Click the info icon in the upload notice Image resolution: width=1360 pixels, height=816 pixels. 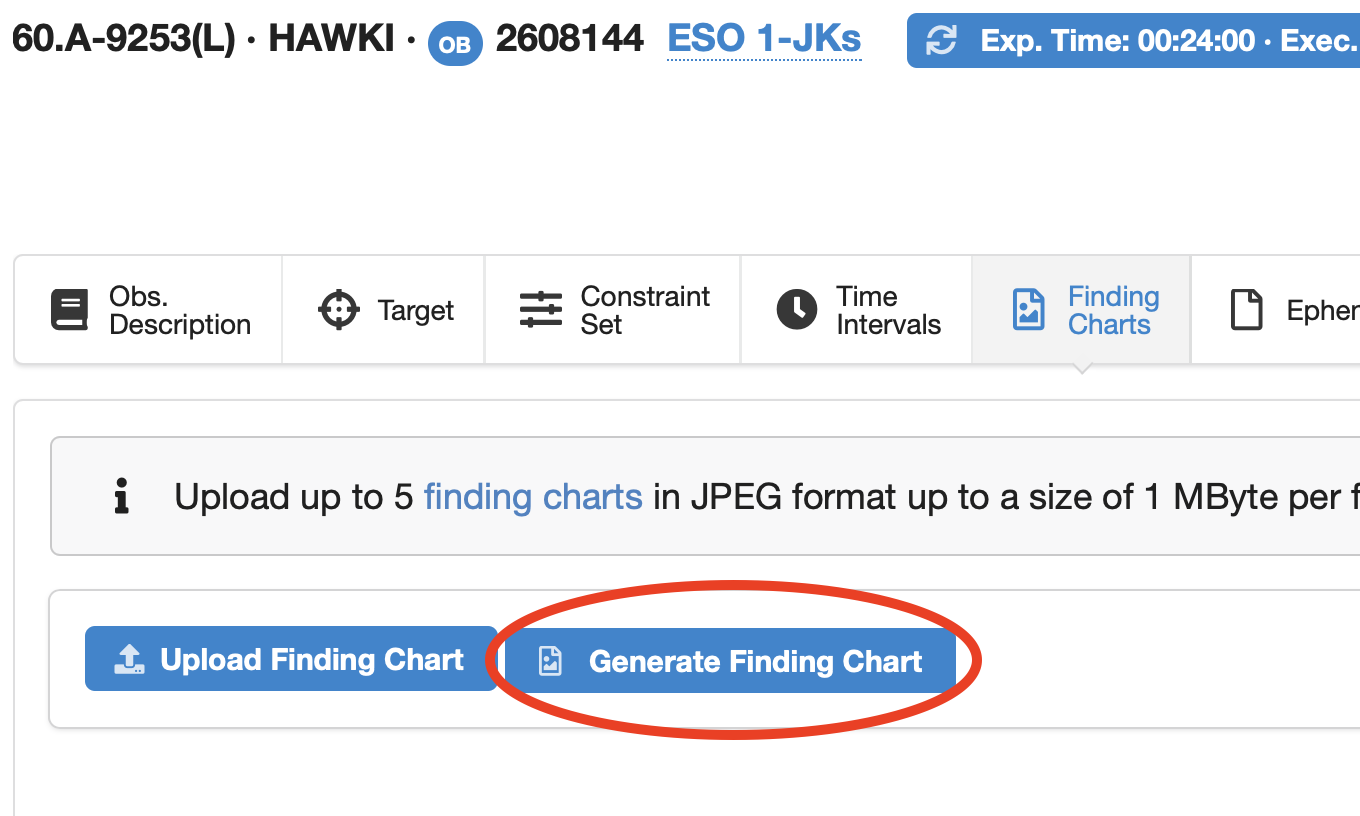pyautogui.click(x=122, y=497)
